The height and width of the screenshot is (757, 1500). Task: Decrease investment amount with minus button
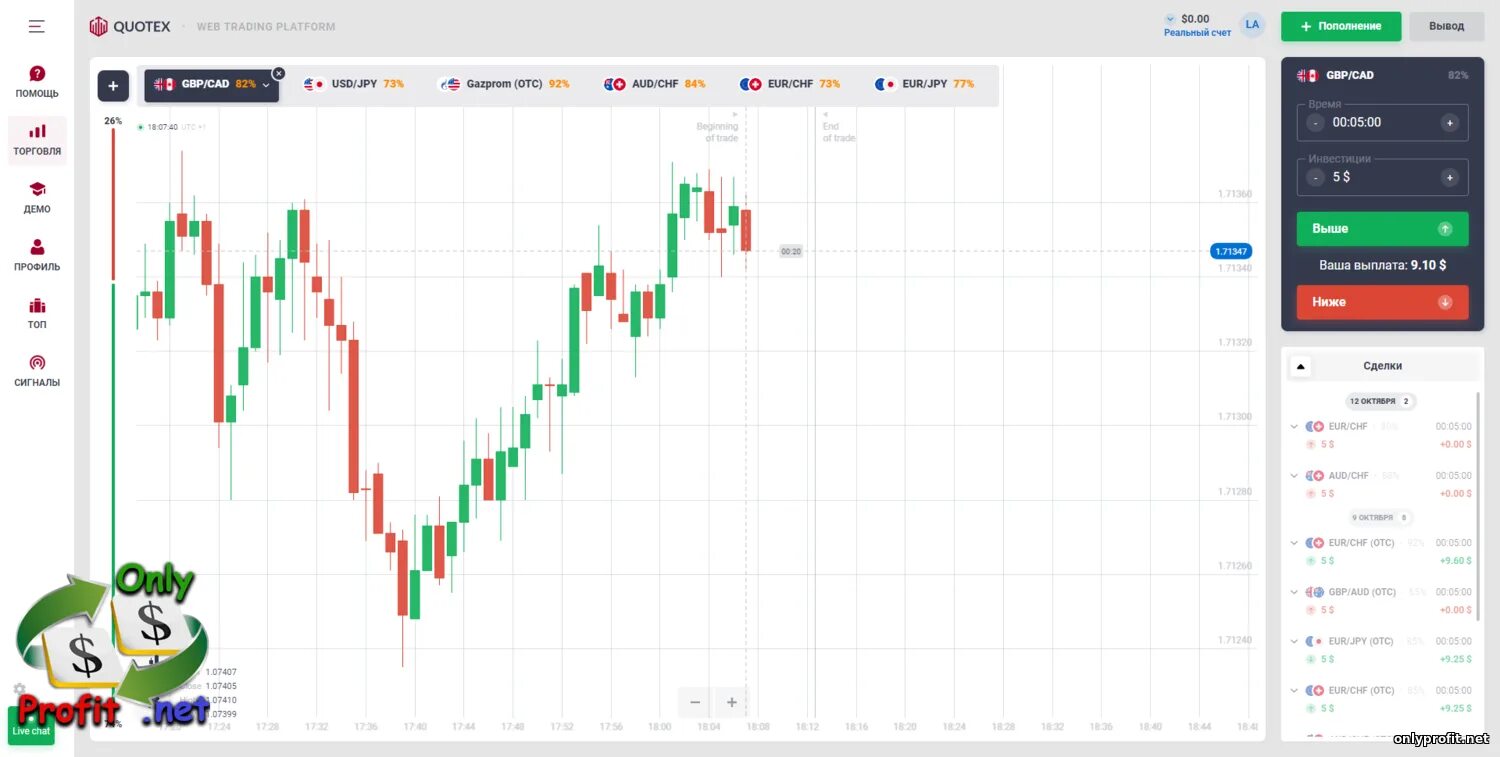[x=1315, y=177]
